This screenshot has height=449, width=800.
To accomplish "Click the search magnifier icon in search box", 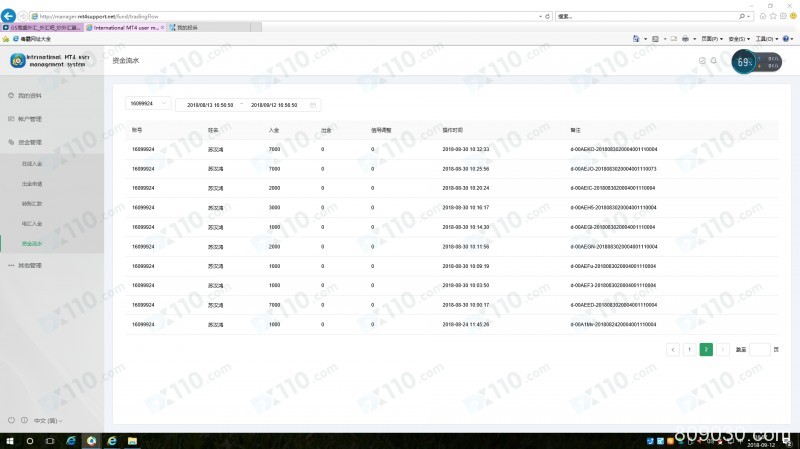I will tap(742, 16).
